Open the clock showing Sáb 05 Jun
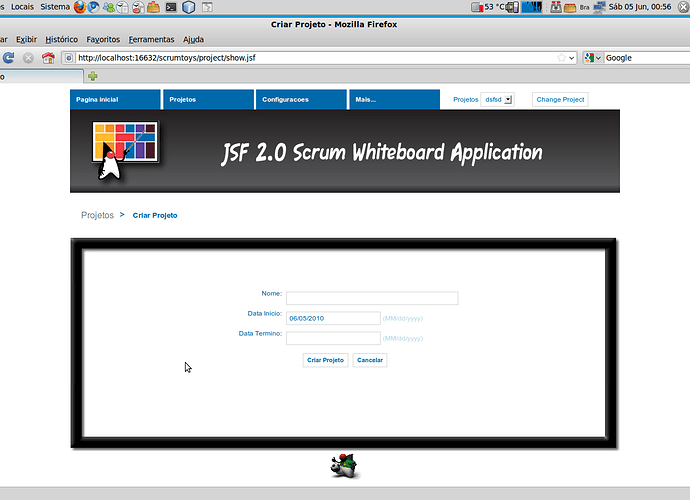This screenshot has height=500, width=690. 640,7
